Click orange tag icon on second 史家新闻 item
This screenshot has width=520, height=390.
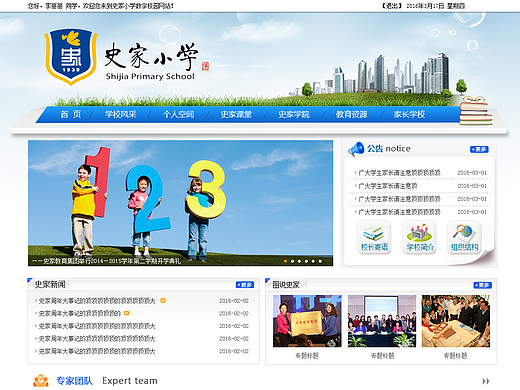point(126,313)
